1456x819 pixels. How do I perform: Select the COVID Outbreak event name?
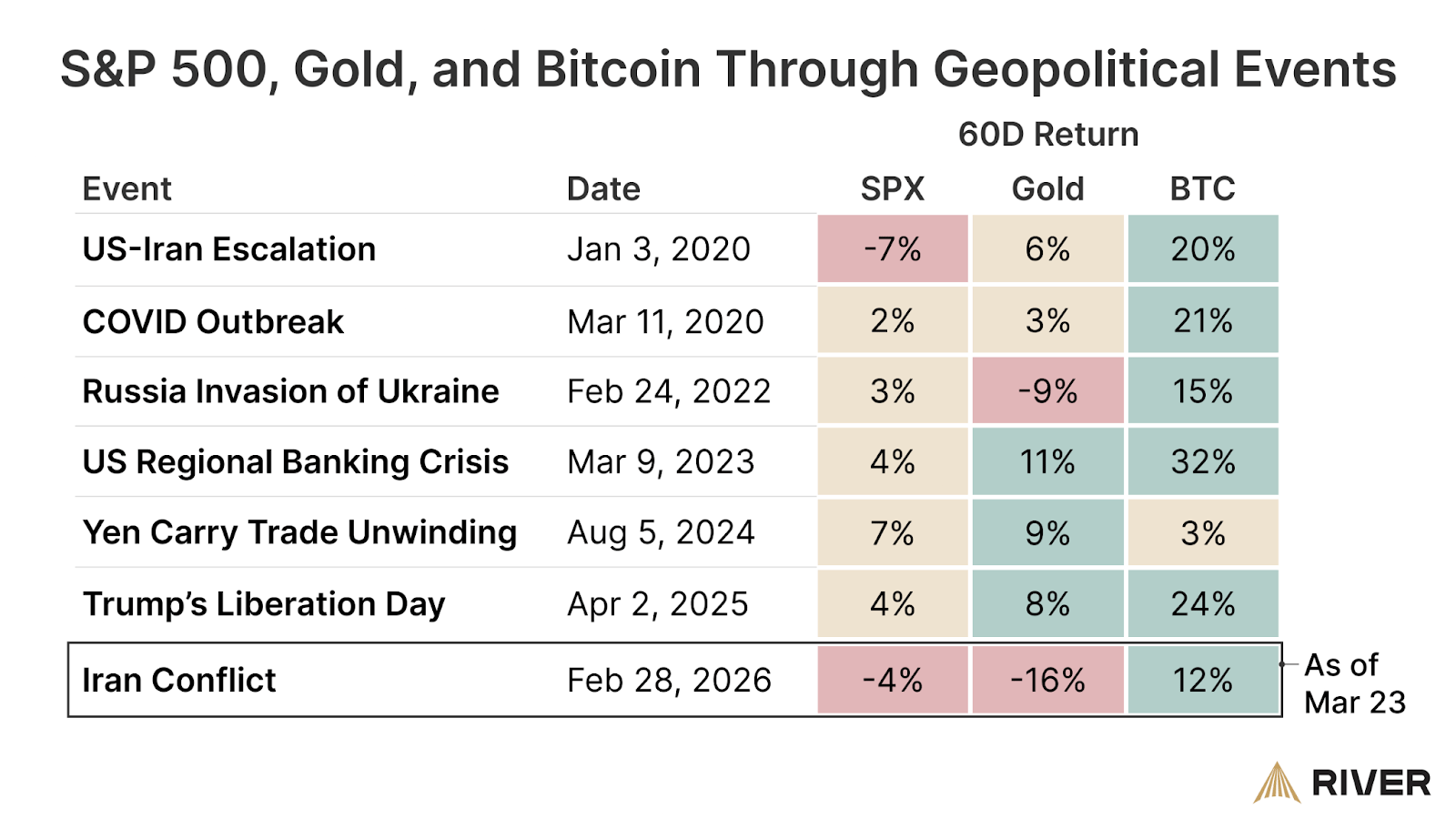pos(213,321)
